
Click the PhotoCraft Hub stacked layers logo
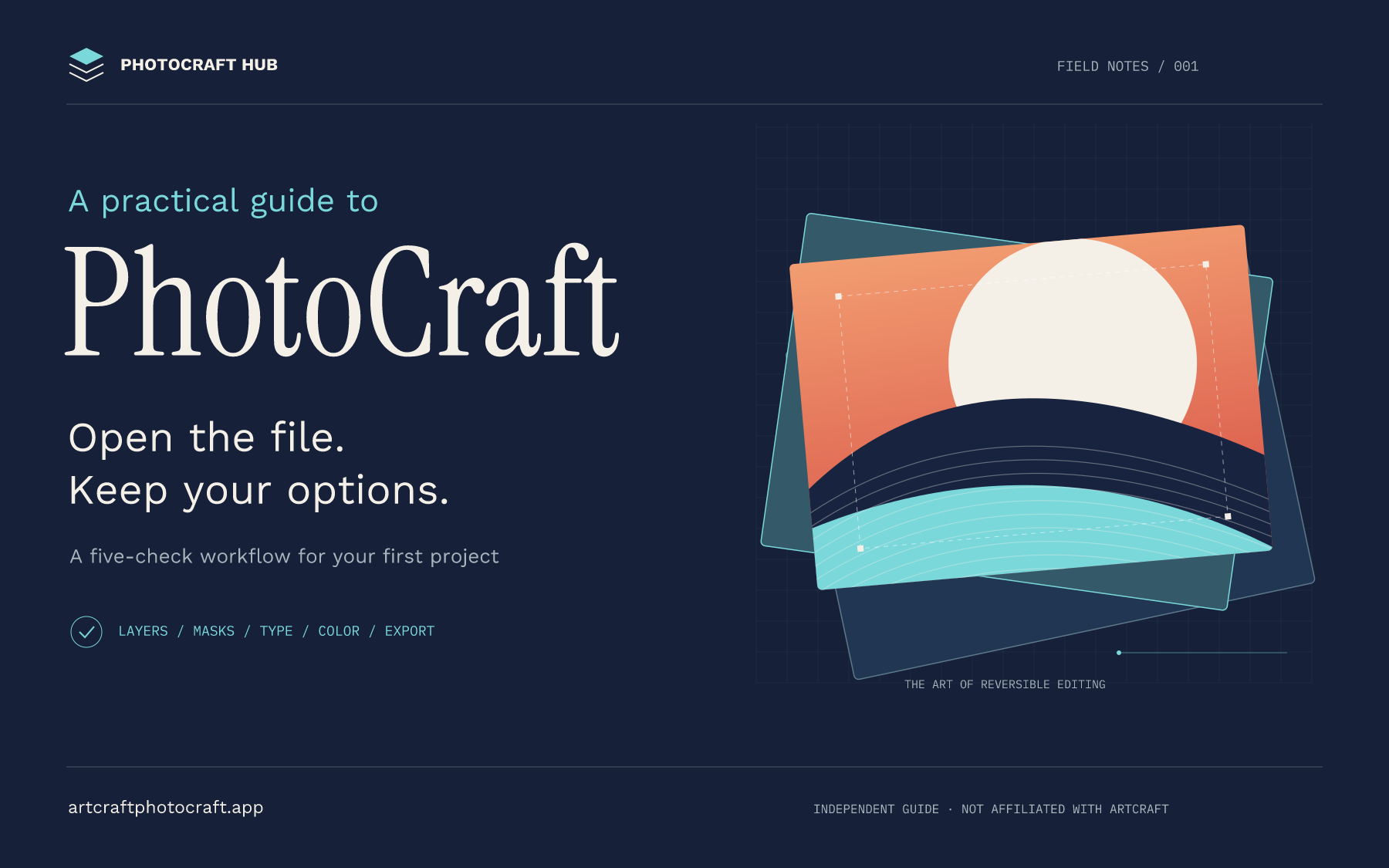pos(86,65)
